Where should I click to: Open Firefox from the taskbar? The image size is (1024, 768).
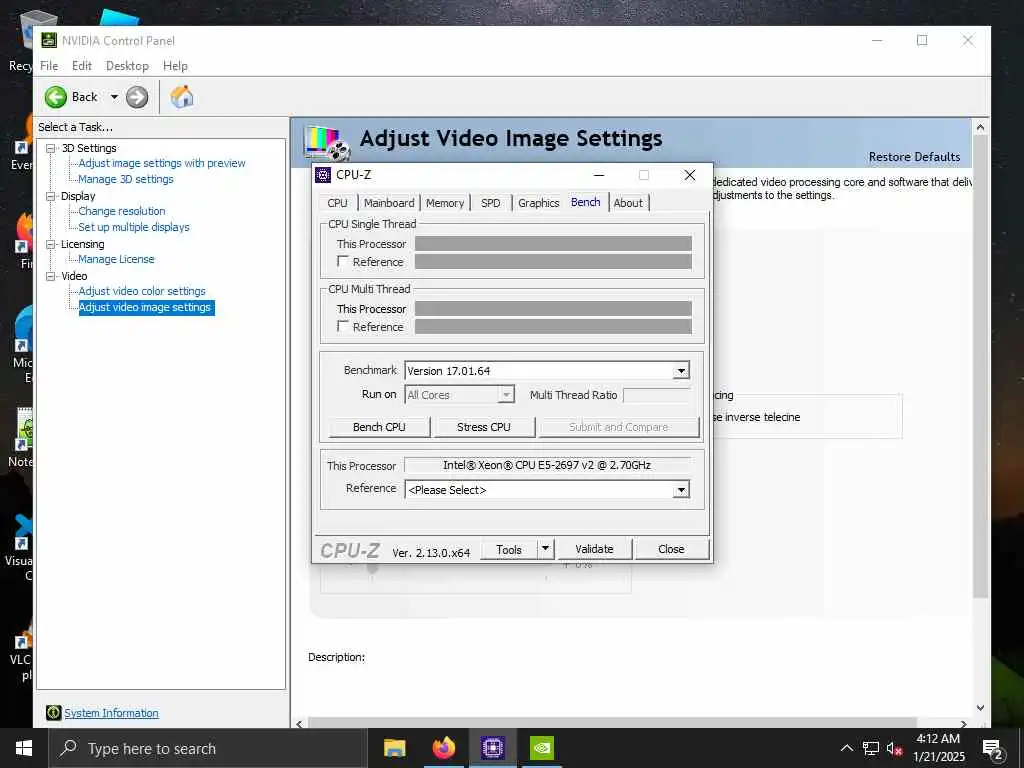click(443, 748)
